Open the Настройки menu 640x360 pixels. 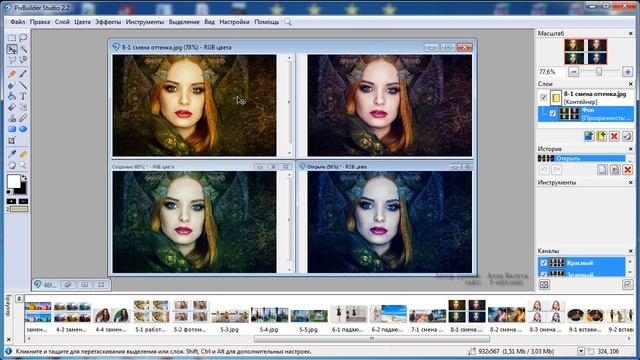(x=234, y=22)
